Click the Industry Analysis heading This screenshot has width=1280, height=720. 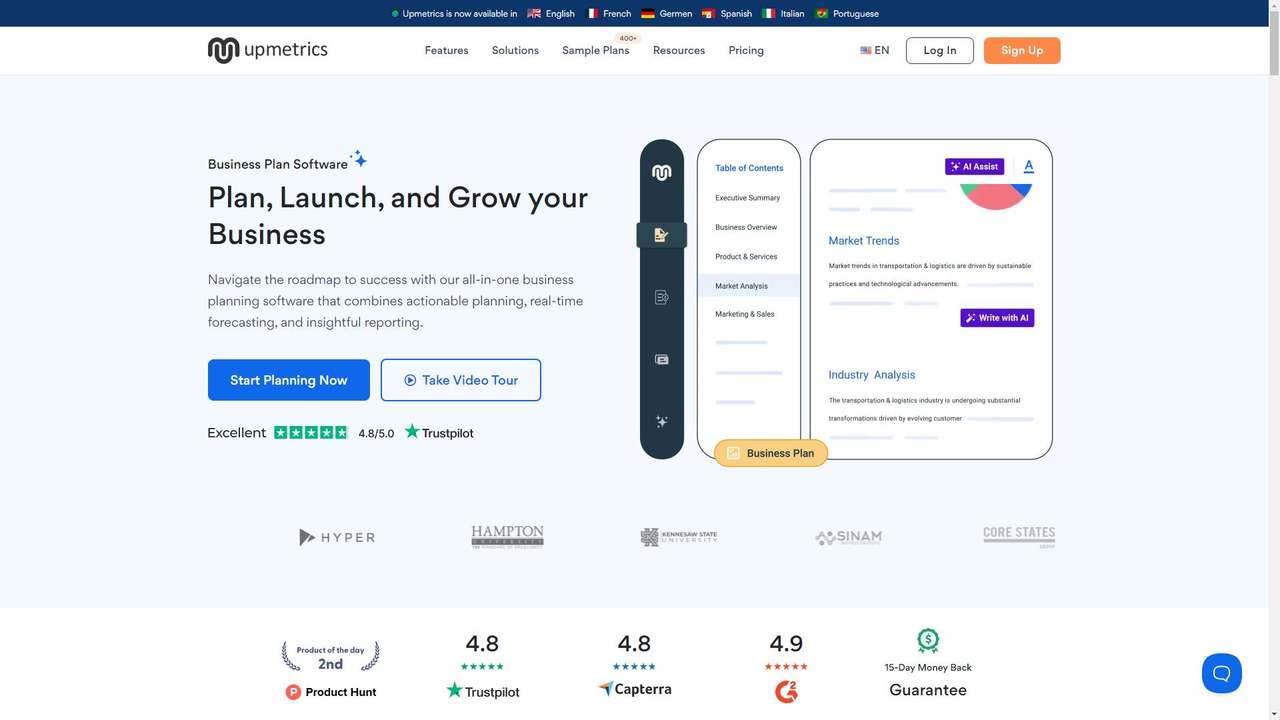click(872, 375)
